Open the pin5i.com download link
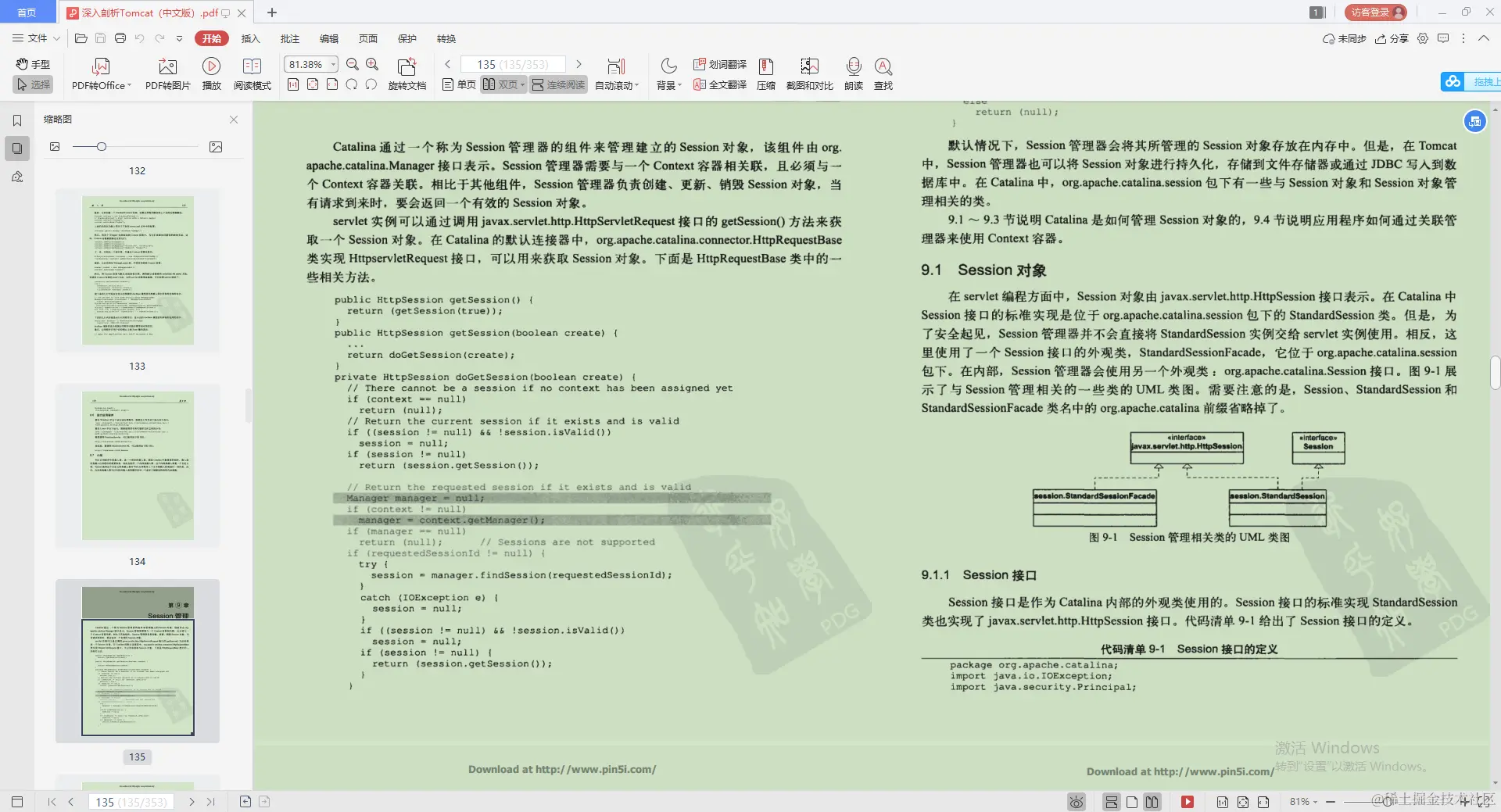 click(x=561, y=769)
